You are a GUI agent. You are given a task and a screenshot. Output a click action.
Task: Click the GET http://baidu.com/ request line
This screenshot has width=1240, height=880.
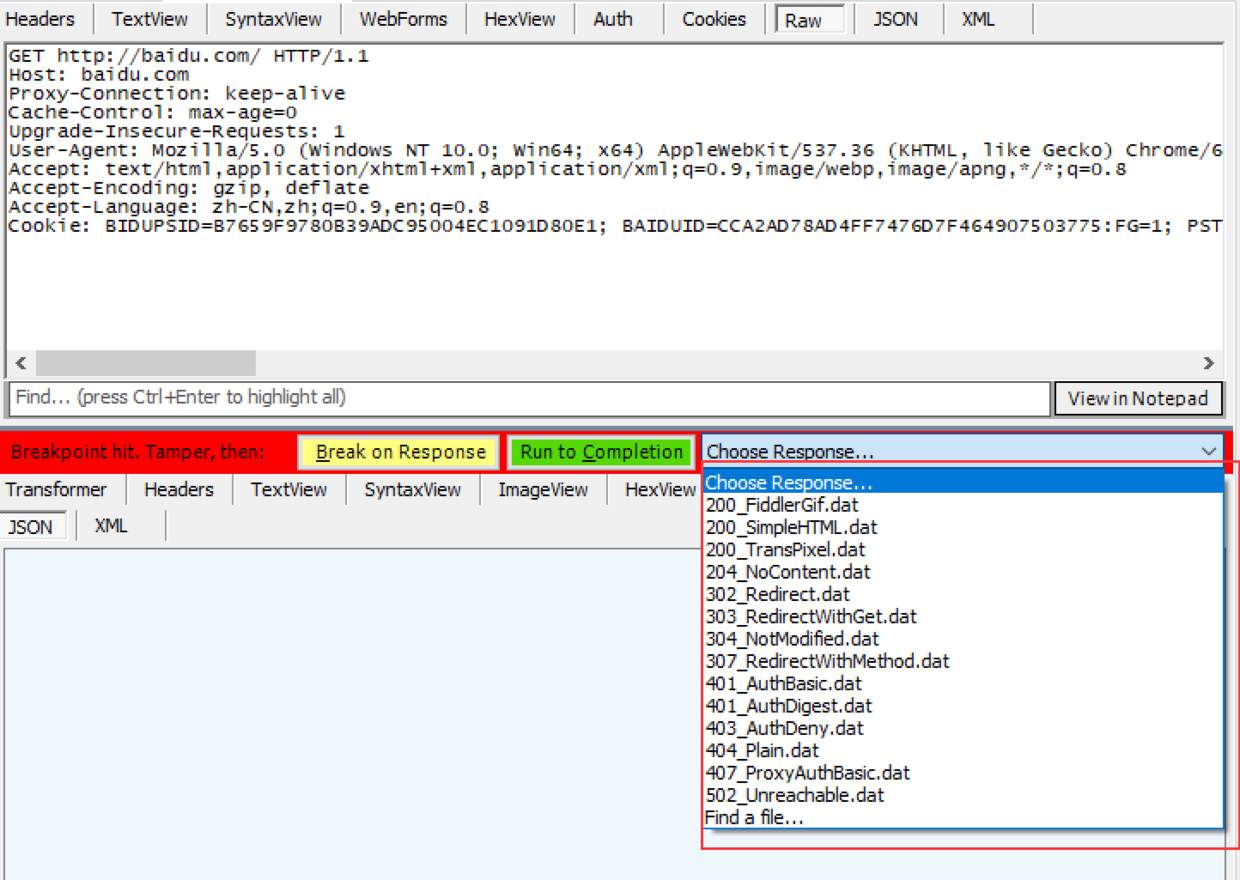(x=189, y=56)
